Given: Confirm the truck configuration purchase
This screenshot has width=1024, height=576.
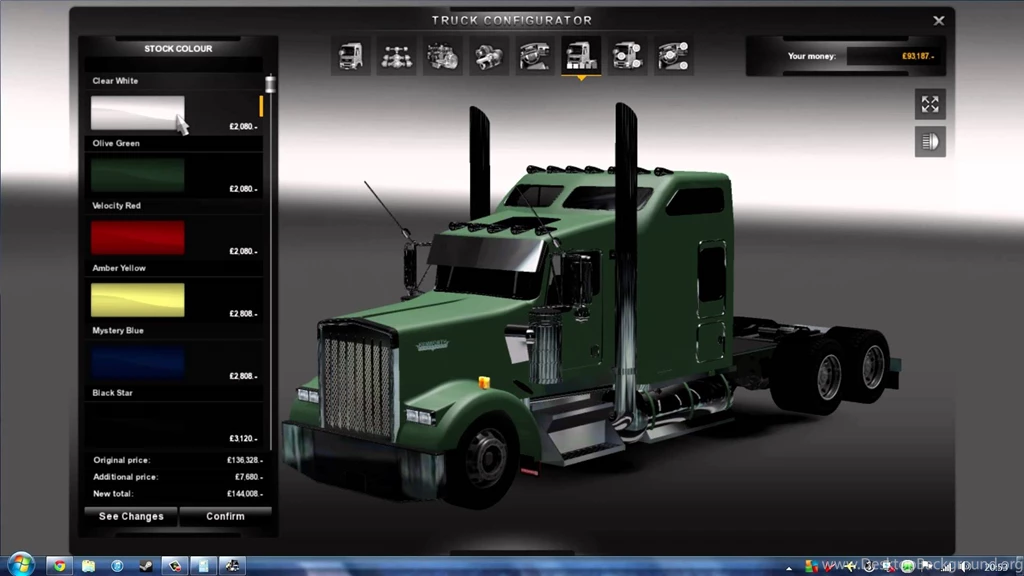Looking at the screenshot, I should [225, 516].
